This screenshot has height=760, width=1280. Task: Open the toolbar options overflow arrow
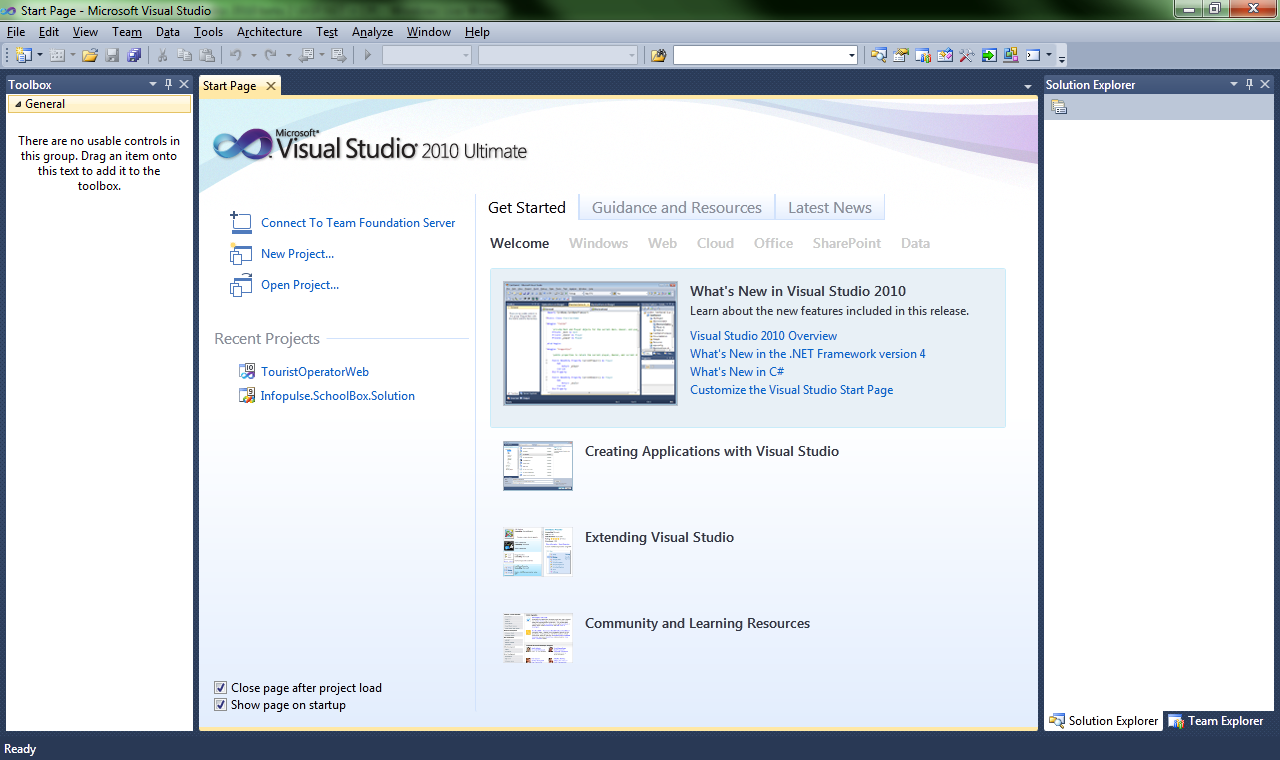1062,58
